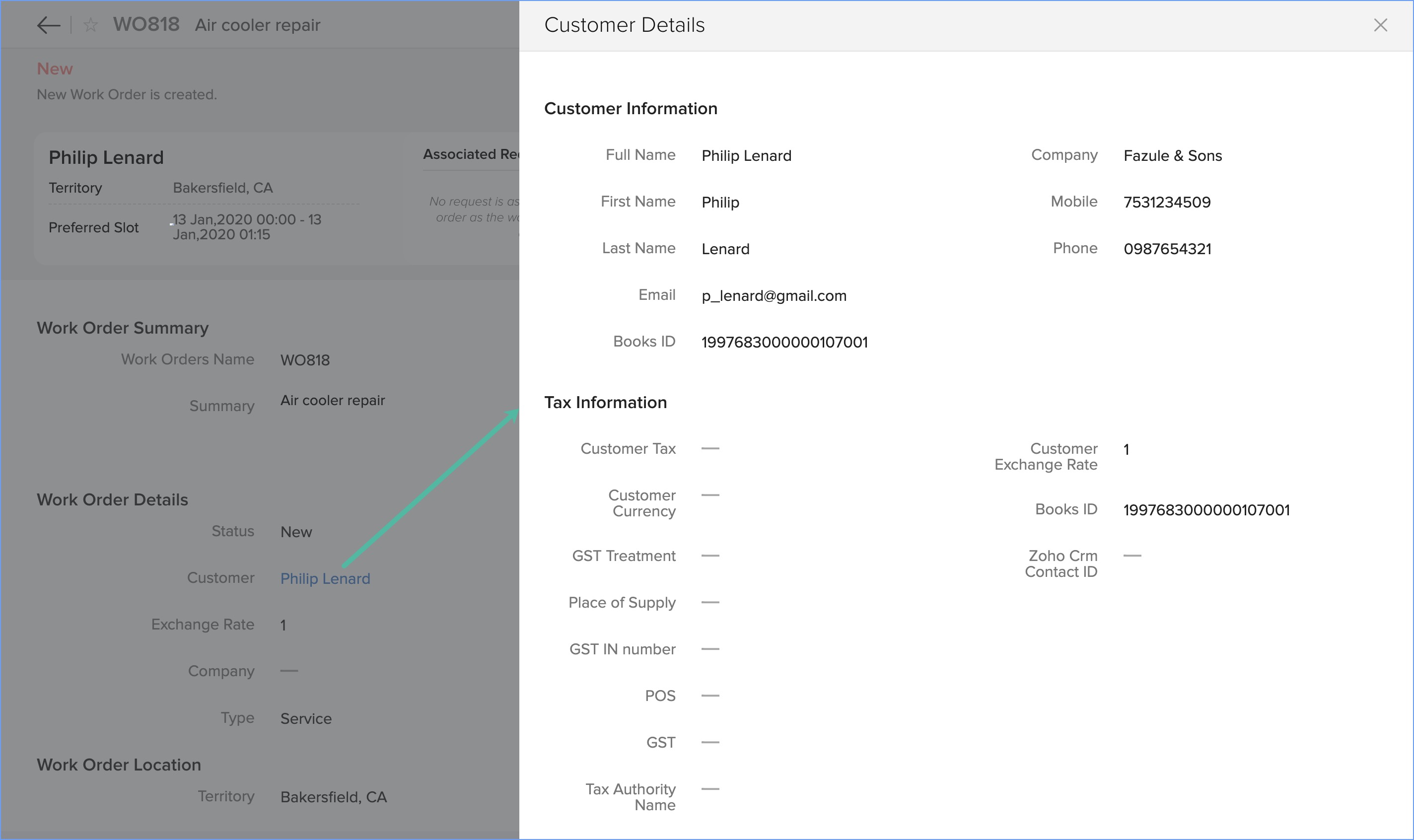The image size is (1414, 840).
Task: Click the Customer Information Books ID number
Action: pyautogui.click(x=784, y=342)
